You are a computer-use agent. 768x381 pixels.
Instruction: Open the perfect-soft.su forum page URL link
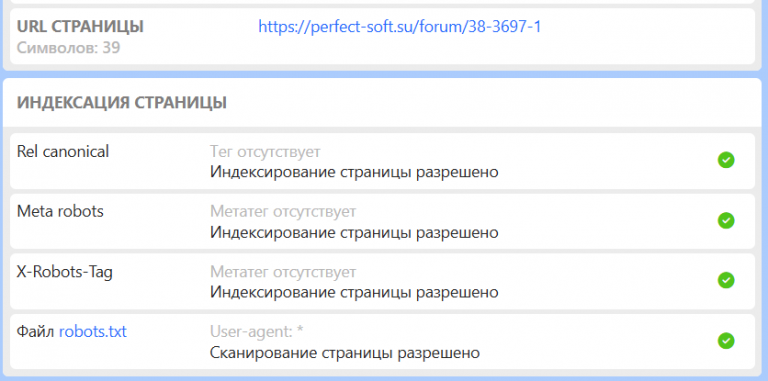point(400,26)
